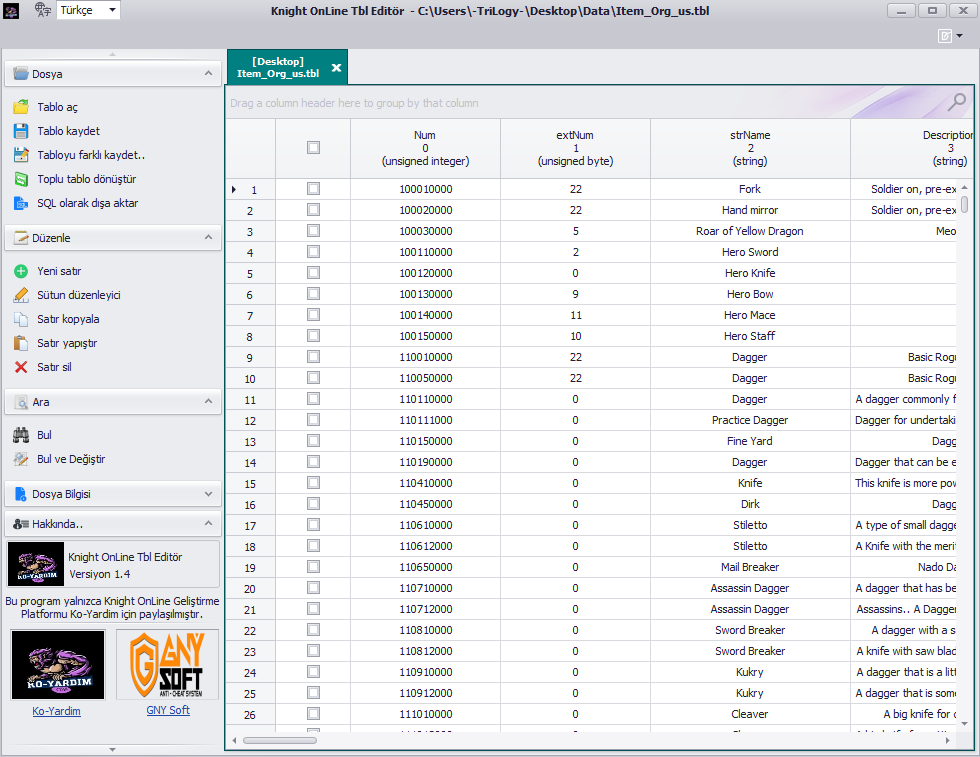Click the strName column header
This screenshot has height=757, width=980.
(749, 148)
